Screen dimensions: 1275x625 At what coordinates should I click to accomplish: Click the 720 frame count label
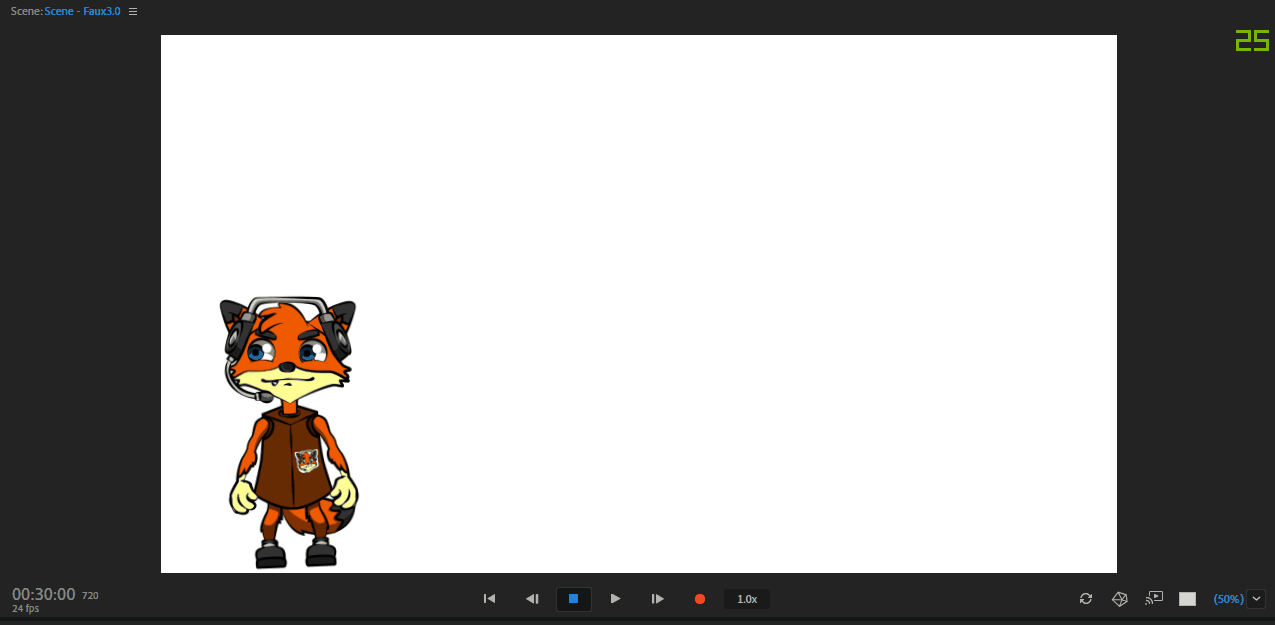pos(90,595)
